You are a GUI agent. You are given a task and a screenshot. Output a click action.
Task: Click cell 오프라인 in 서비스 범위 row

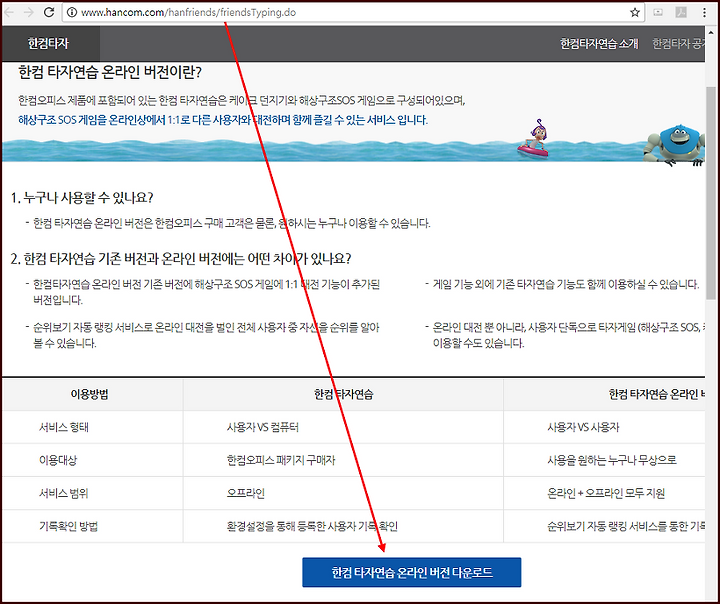click(x=246, y=493)
